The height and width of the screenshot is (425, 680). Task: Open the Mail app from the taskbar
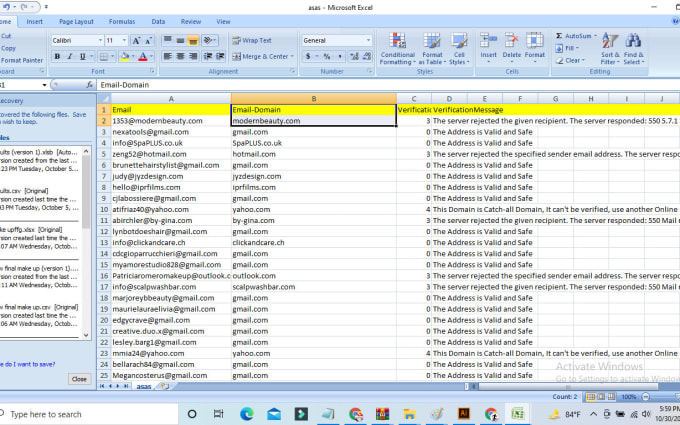coord(274,414)
